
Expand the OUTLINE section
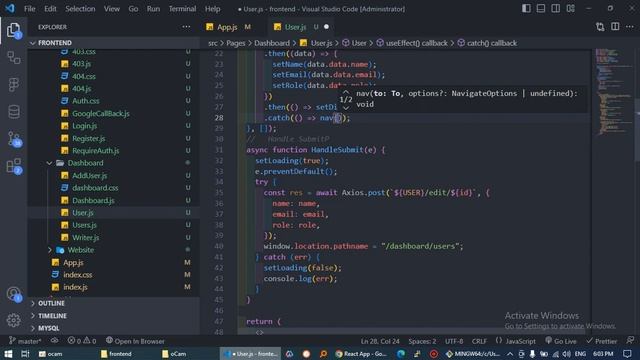pyautogui.click(x=51, y=303)
